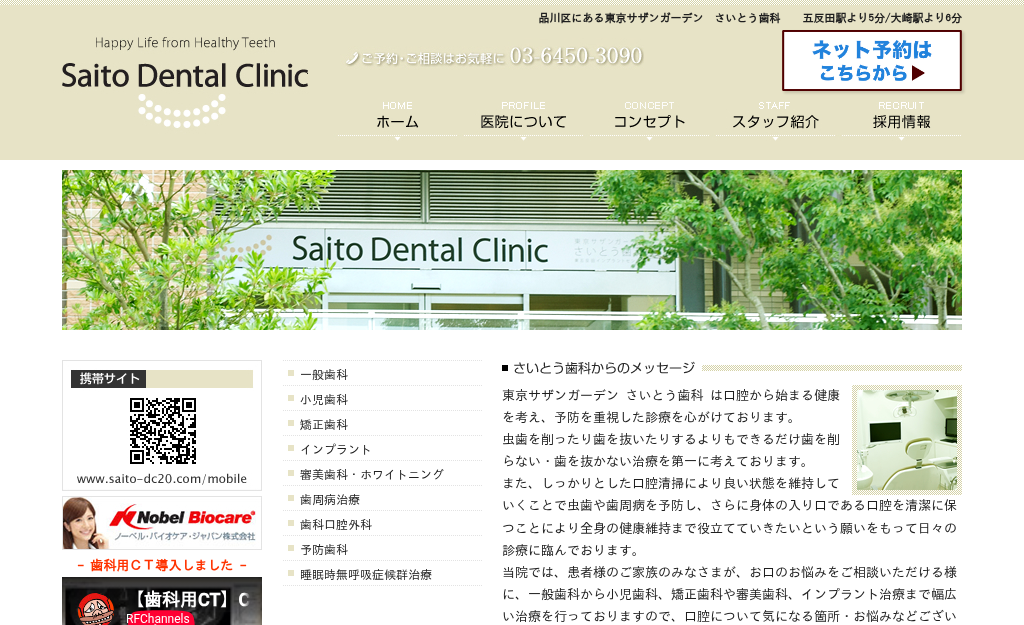
Task: Go to the ホーム navigation item
Action: click(x=397, y=118)
